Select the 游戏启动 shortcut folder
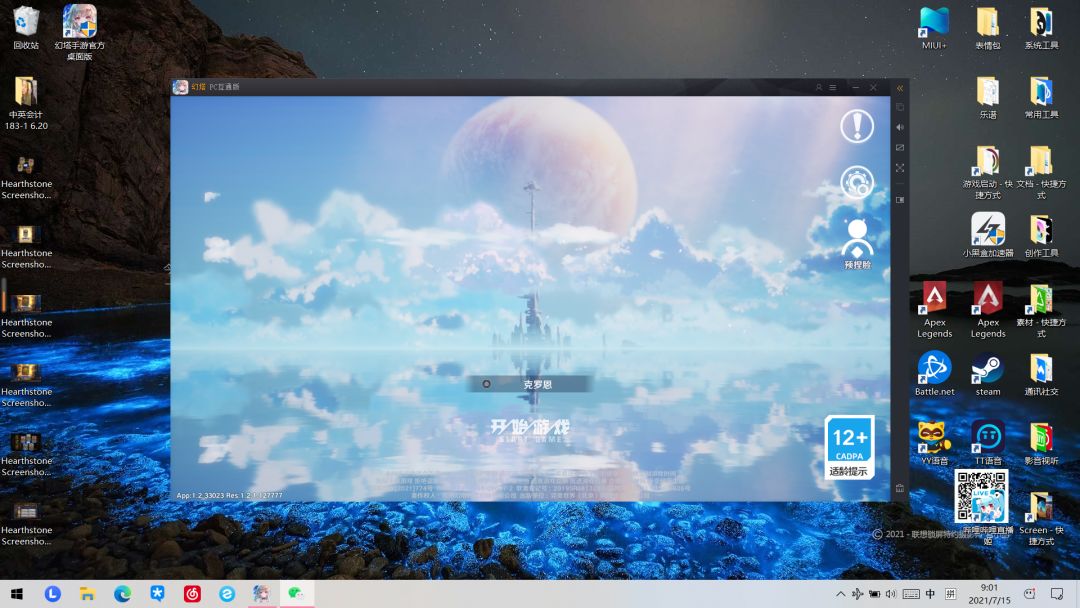1080x608 pixels. 988,172
